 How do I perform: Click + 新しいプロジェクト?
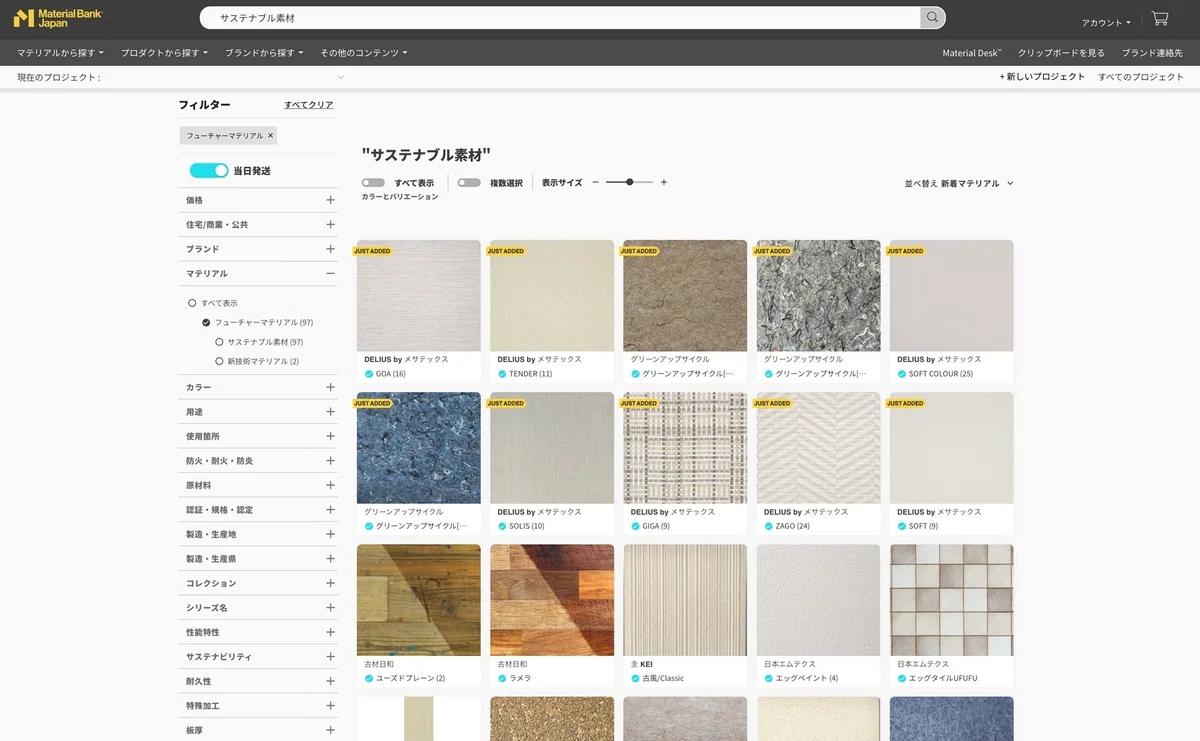1042,77
